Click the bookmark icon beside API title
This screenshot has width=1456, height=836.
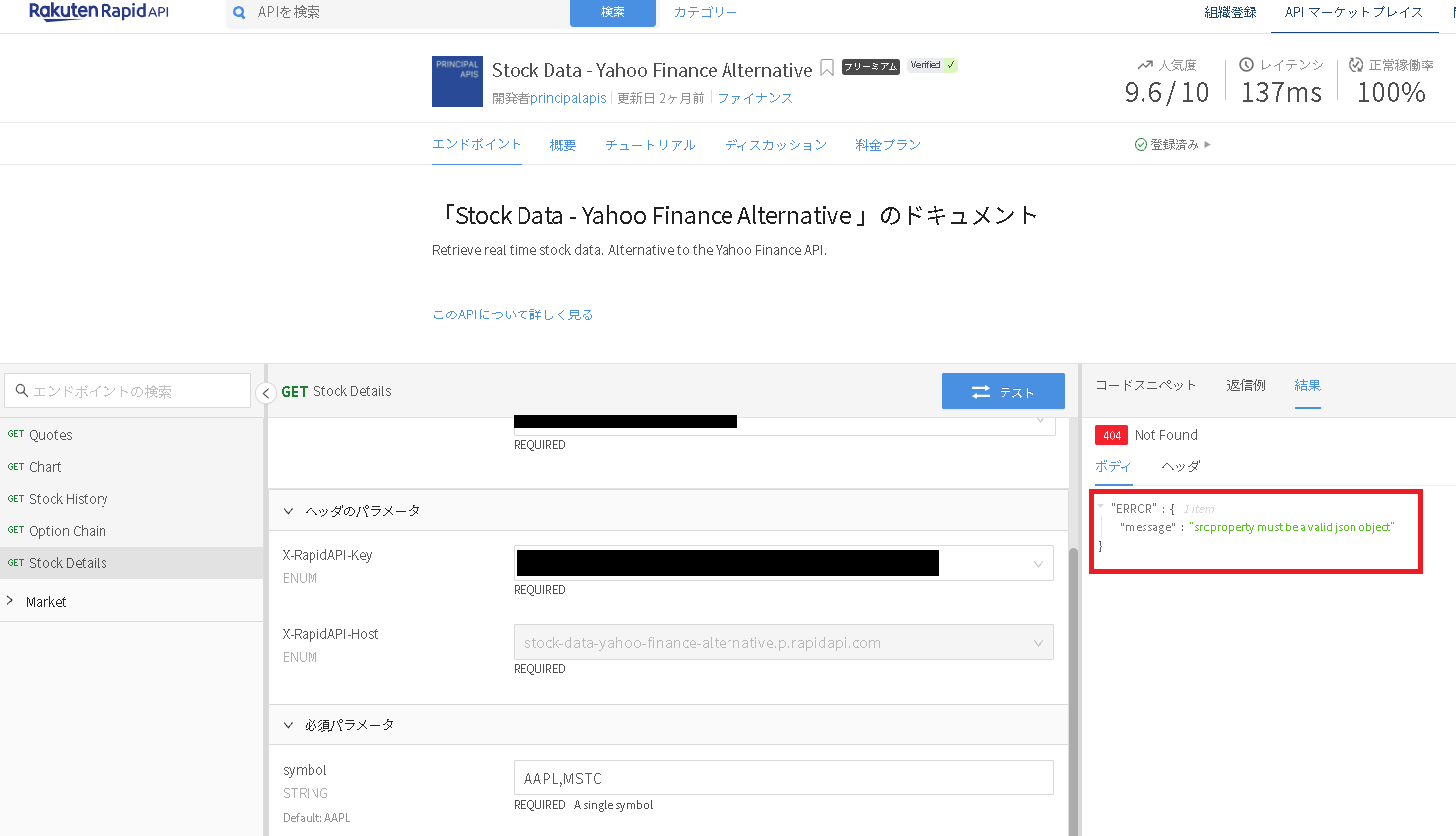[x=827, y=68]
